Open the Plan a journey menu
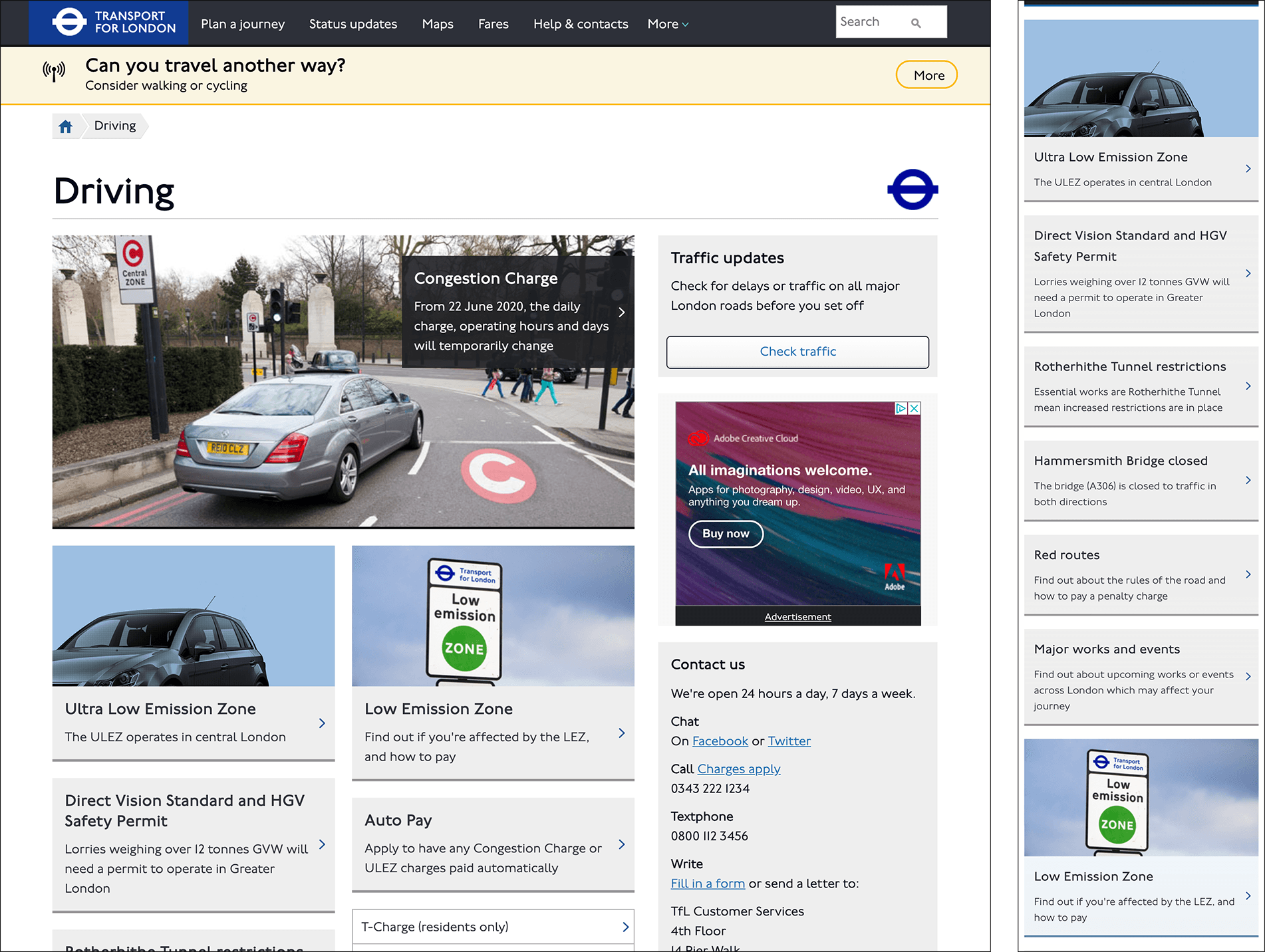This screenshot has height=952, width=1265. click(243, 24)
